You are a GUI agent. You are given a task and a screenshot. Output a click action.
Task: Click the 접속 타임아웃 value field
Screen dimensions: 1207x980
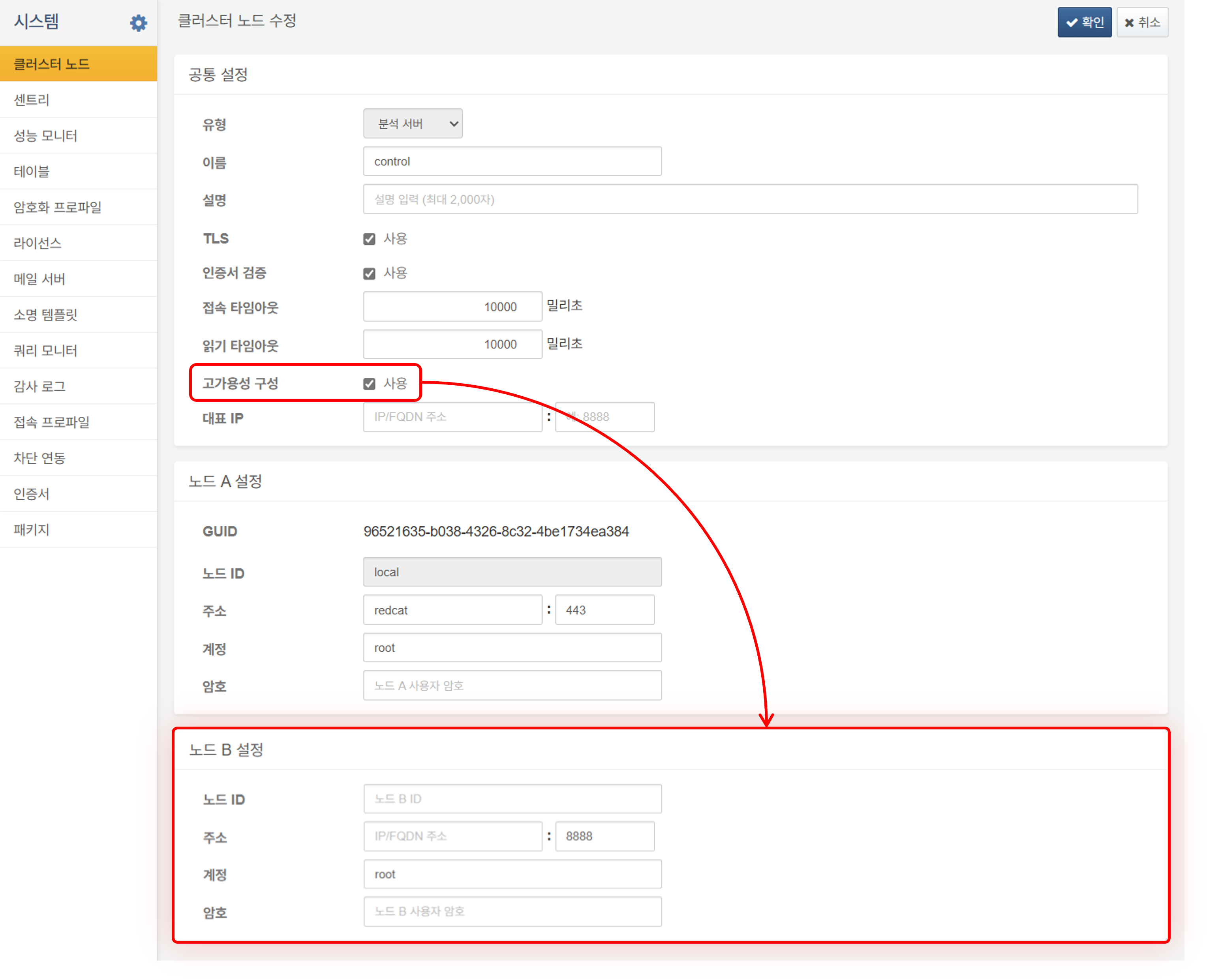(452, 307)
